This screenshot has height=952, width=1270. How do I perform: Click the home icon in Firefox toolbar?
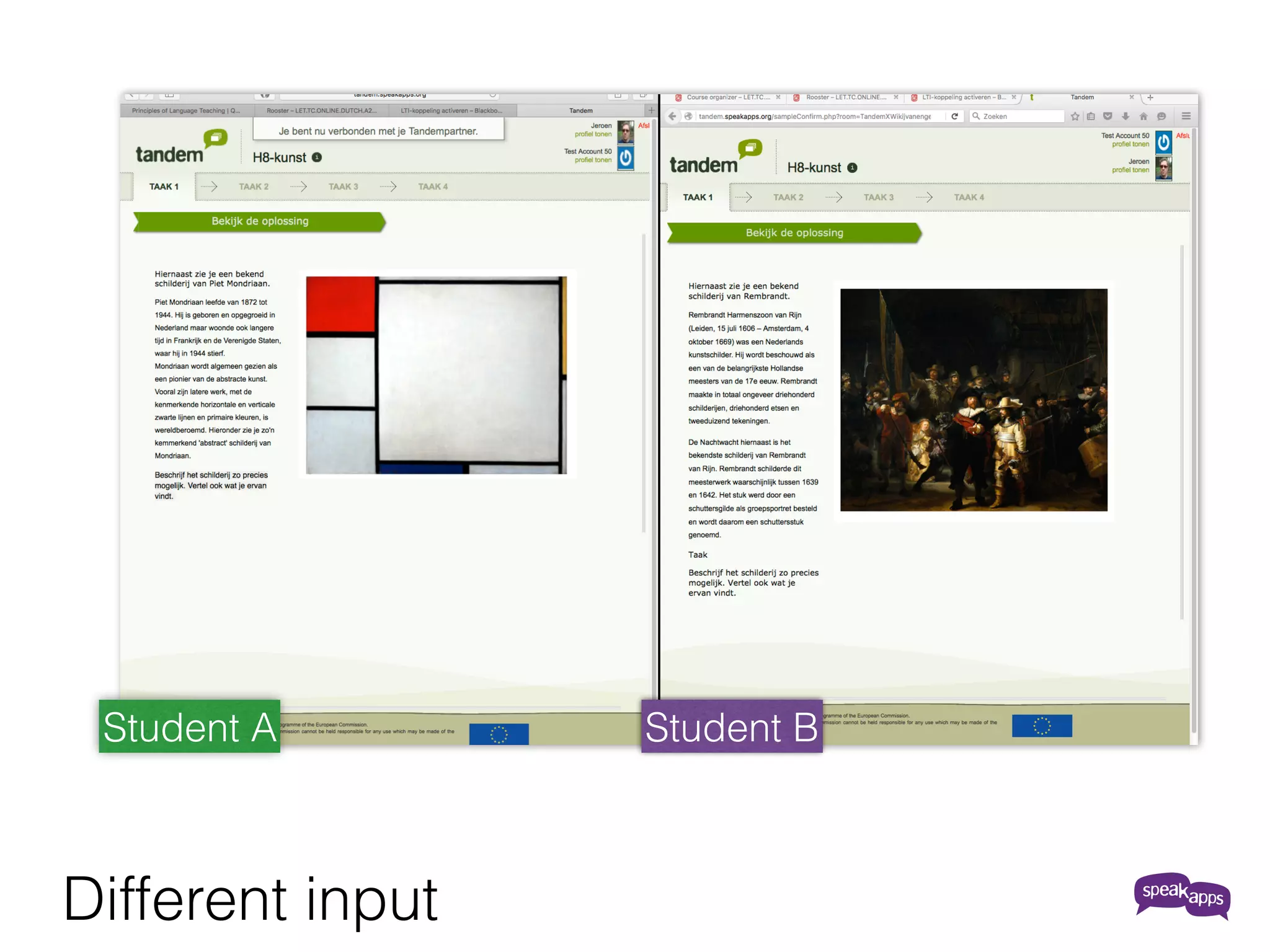1143,117
